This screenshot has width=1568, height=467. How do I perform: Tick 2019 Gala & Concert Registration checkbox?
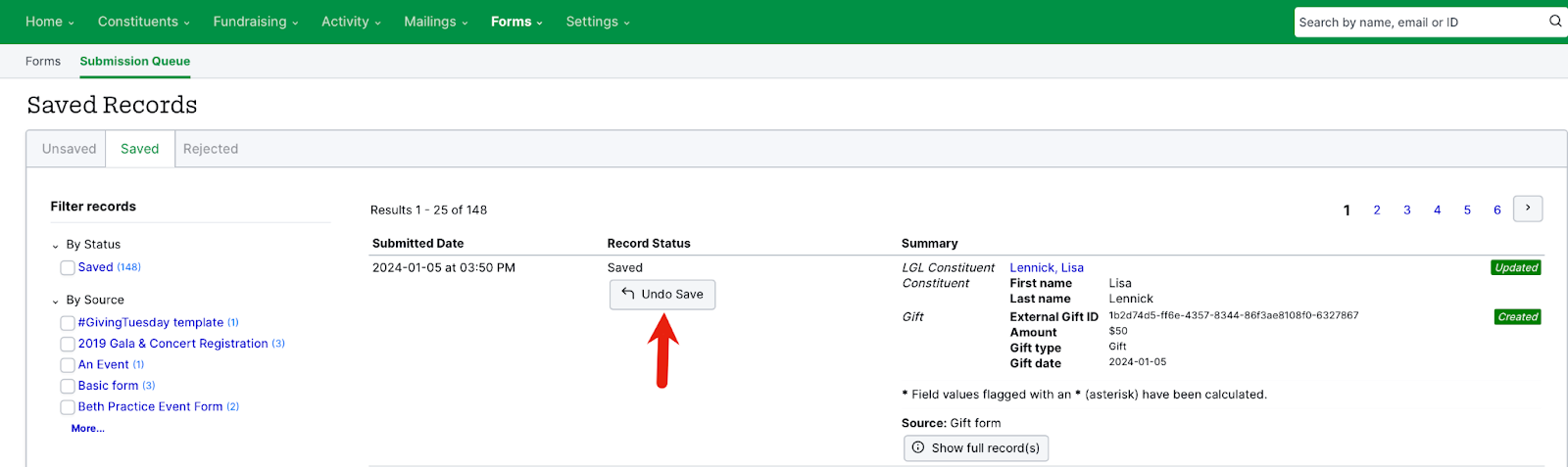click(x=68, y=344)
